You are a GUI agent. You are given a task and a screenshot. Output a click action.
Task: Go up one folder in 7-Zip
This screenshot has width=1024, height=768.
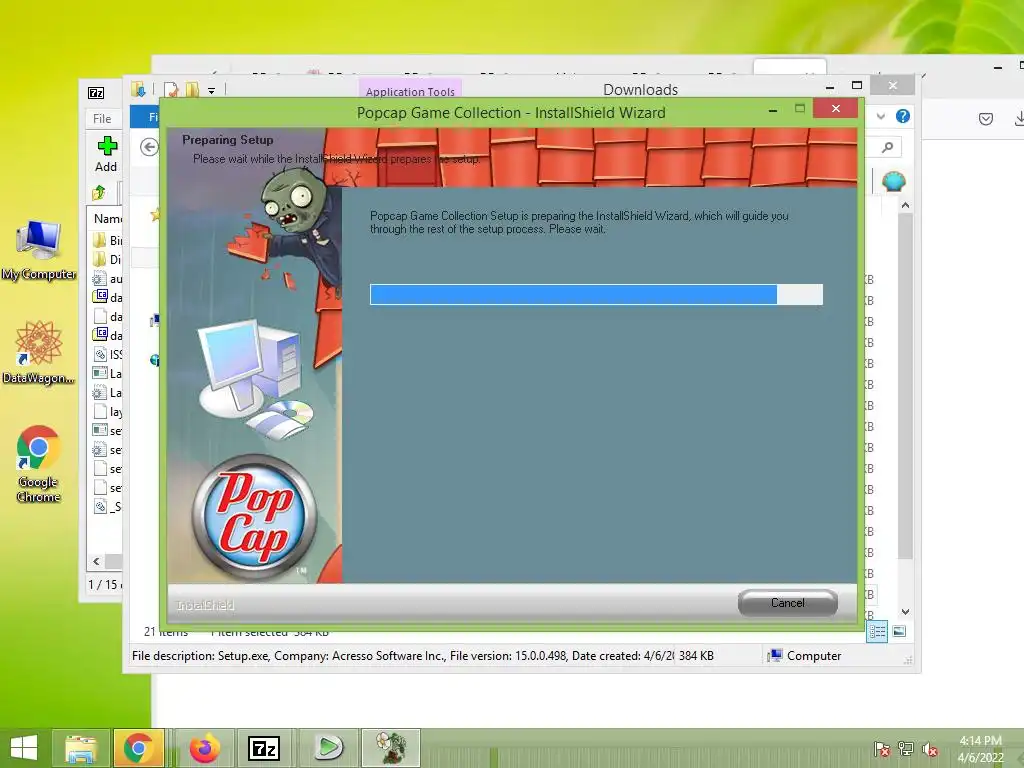tap(99, 193)
